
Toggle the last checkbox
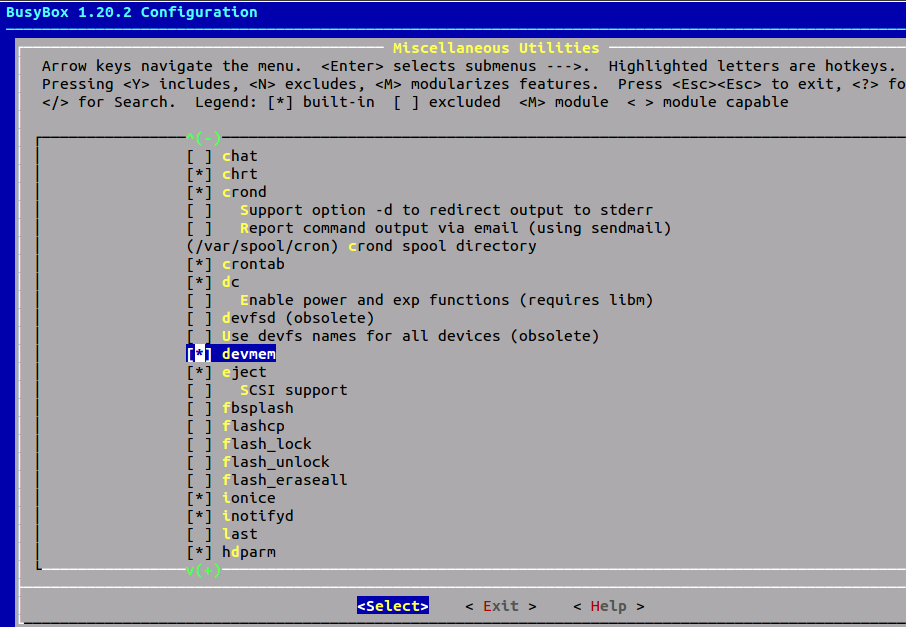[x=199, y=534]
